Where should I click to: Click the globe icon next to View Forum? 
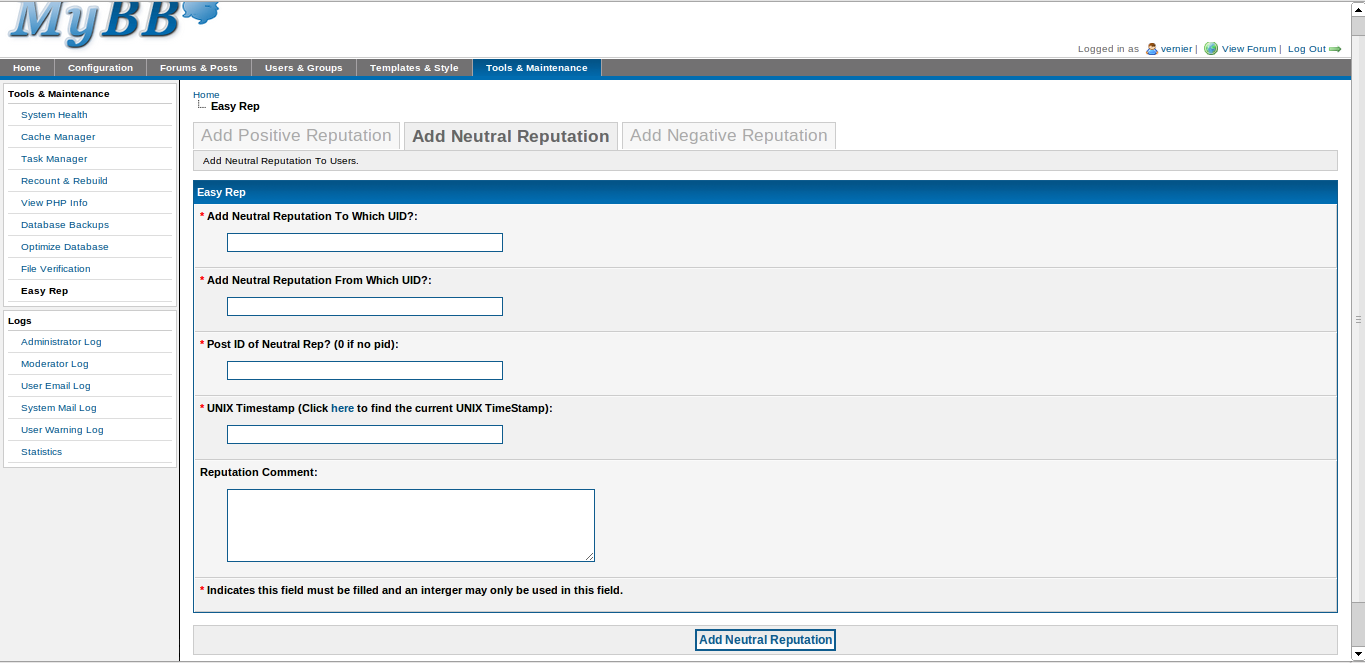1211,49
